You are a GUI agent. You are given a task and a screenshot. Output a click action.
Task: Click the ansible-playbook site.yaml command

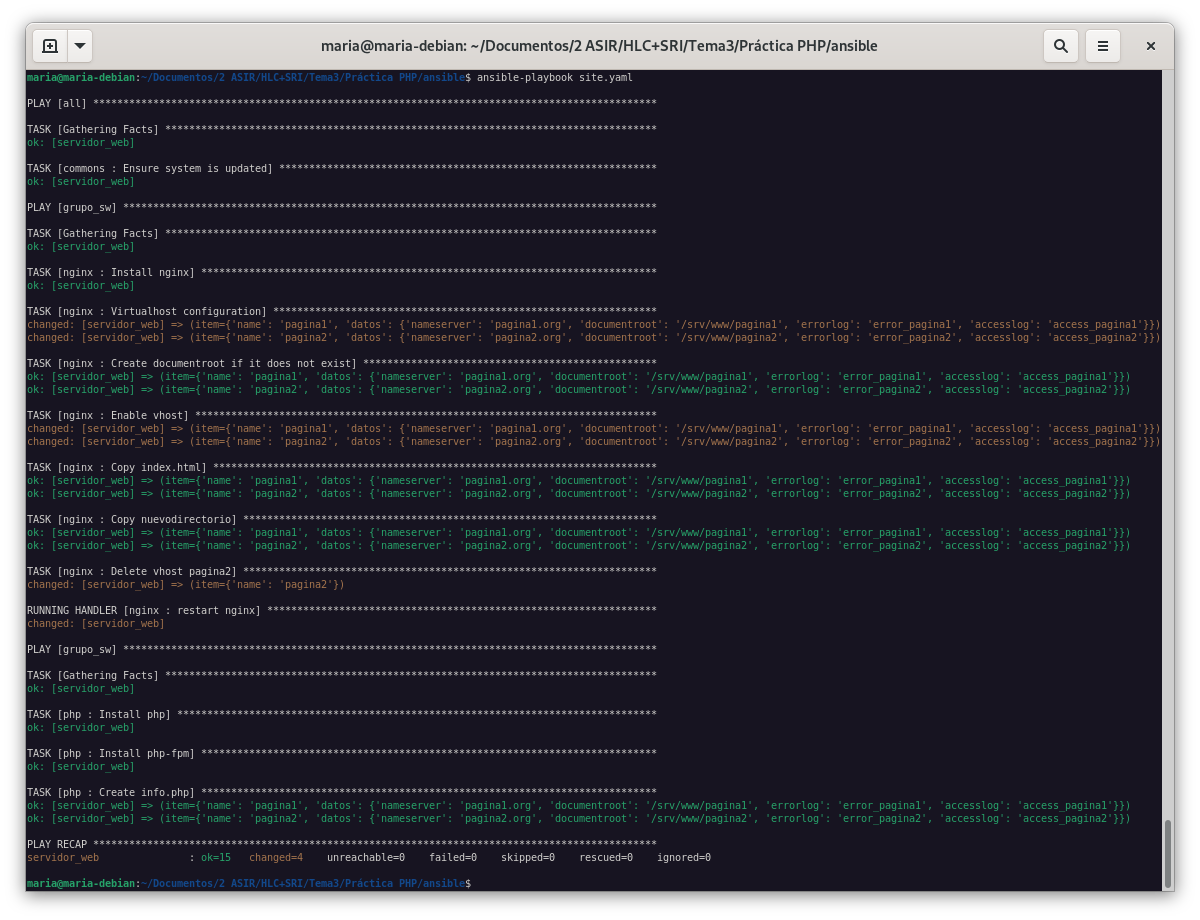(x=555, y=77)
